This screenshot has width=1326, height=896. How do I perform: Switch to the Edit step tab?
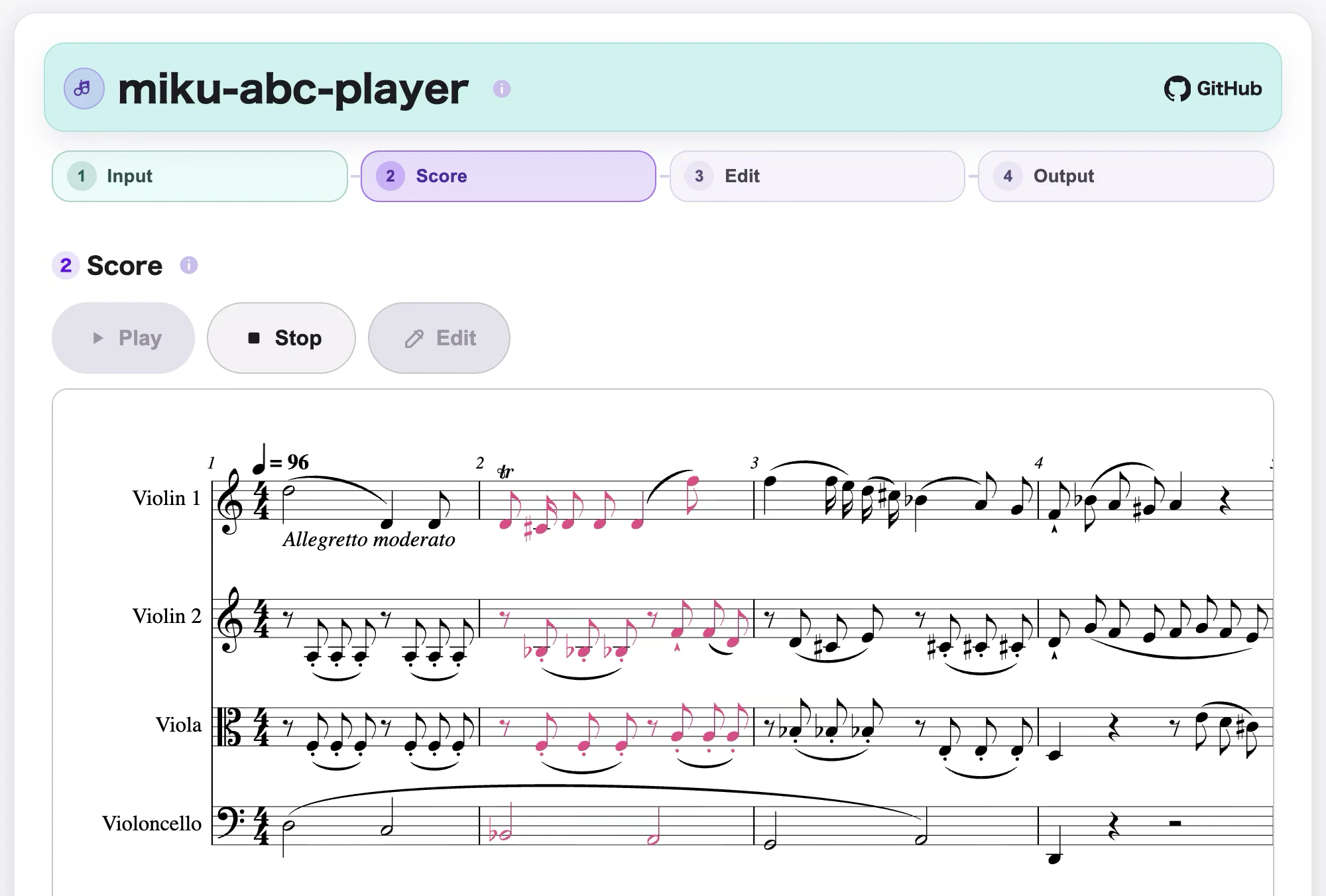coord(817,176)
